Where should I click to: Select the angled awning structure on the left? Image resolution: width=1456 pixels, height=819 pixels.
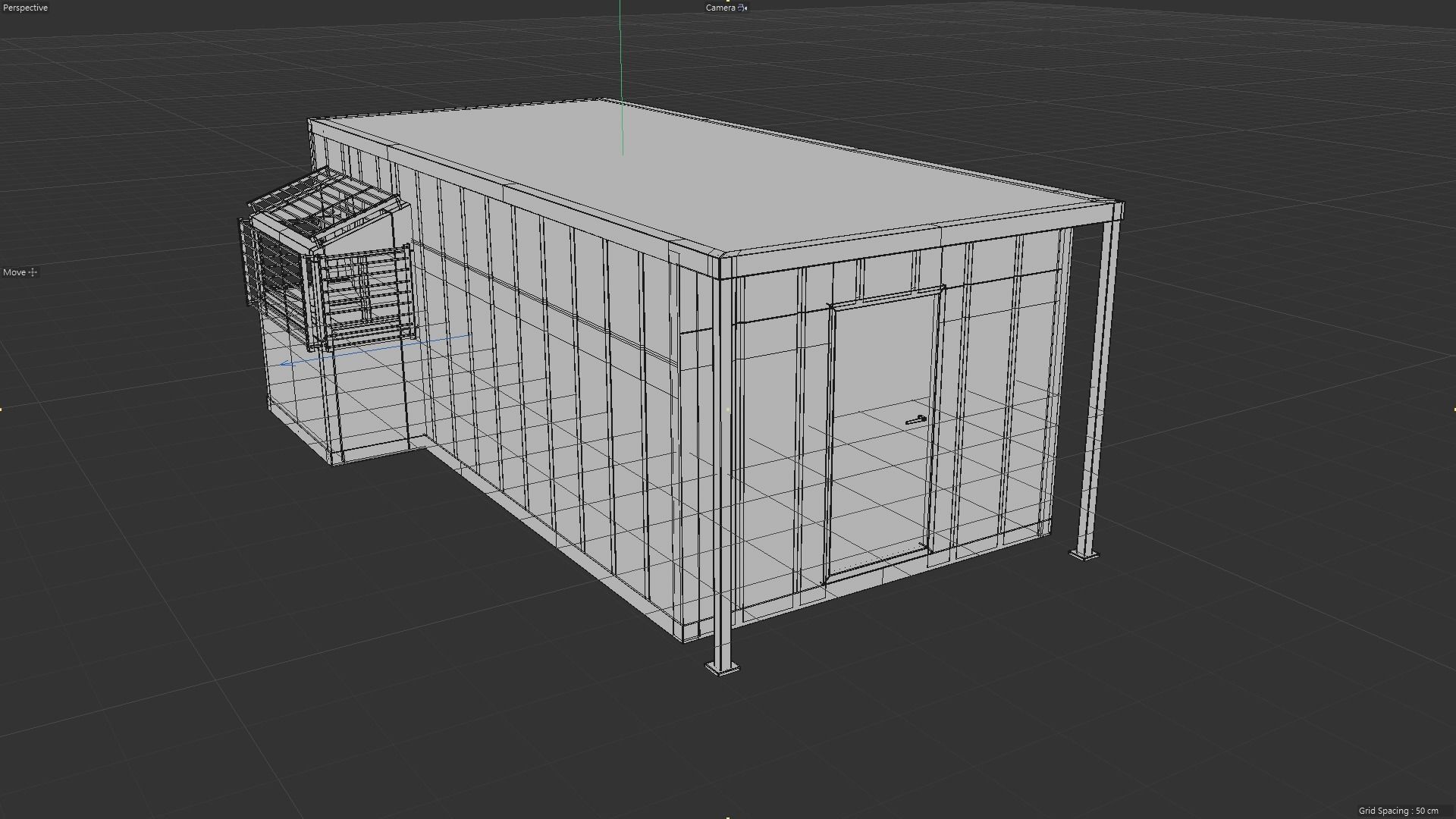point(326,205)
